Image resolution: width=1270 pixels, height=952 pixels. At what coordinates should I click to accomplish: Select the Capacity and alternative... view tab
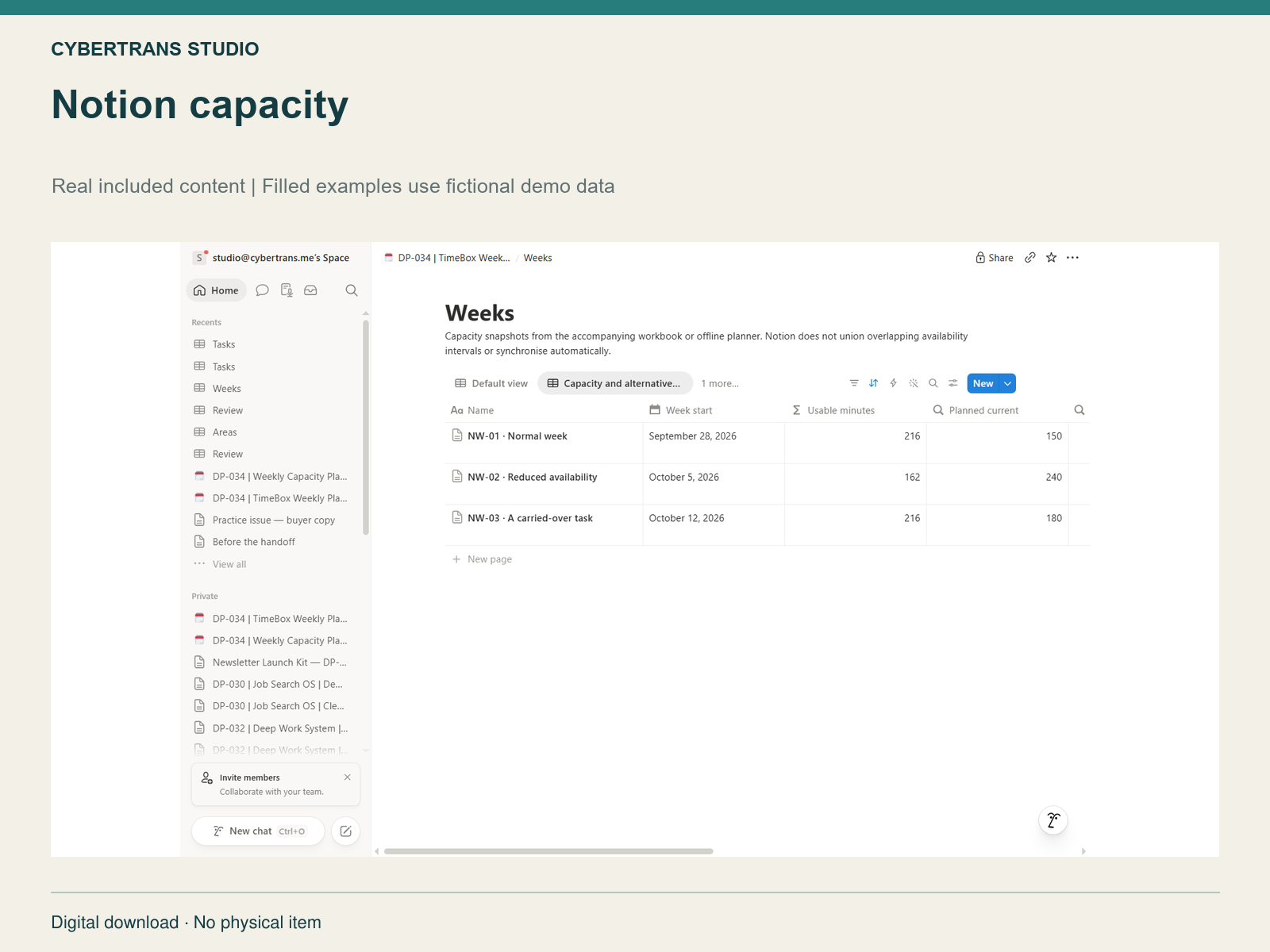coord(615,384)
